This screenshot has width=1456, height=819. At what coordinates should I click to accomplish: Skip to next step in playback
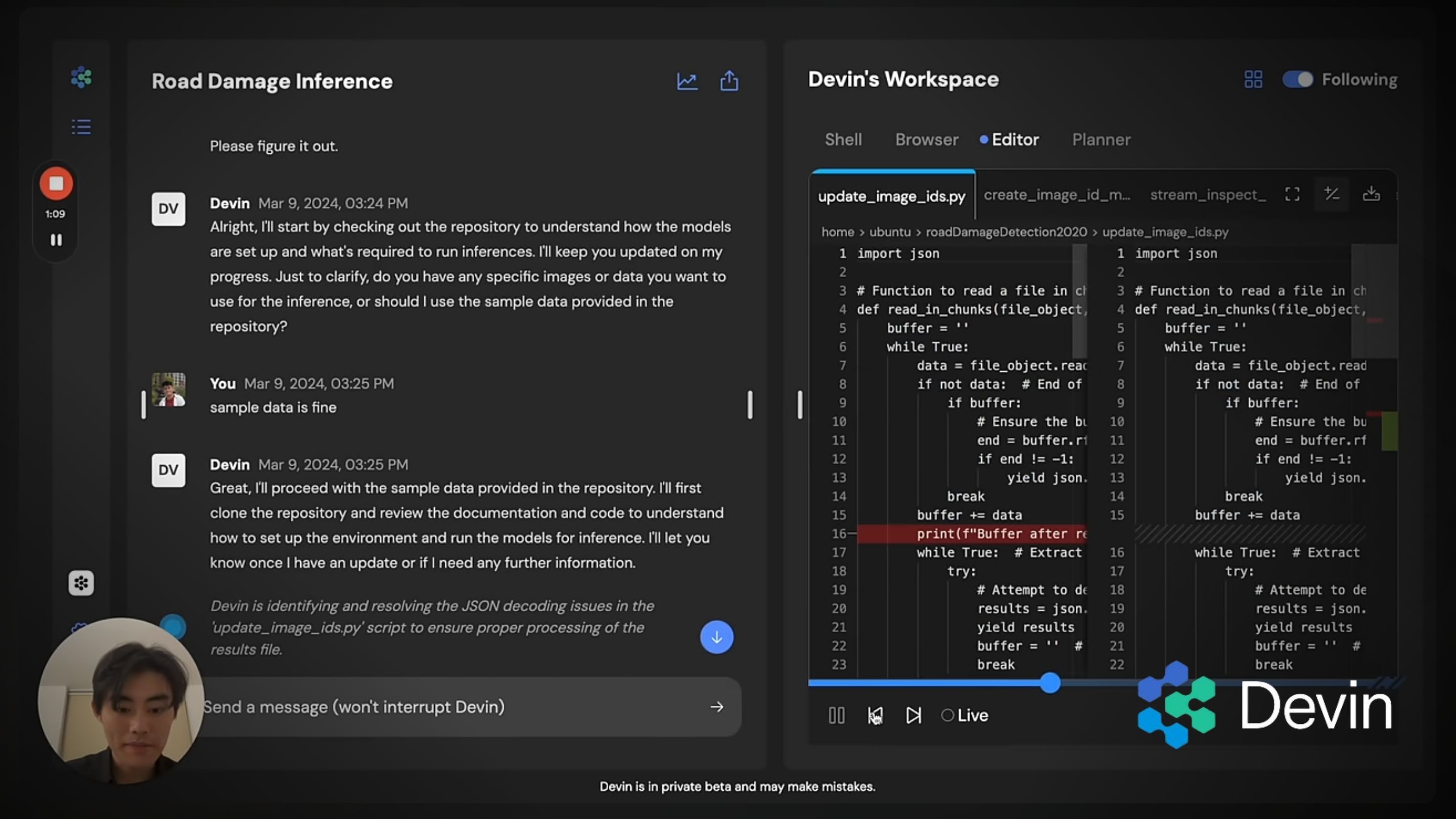click(x=914, y=715)
